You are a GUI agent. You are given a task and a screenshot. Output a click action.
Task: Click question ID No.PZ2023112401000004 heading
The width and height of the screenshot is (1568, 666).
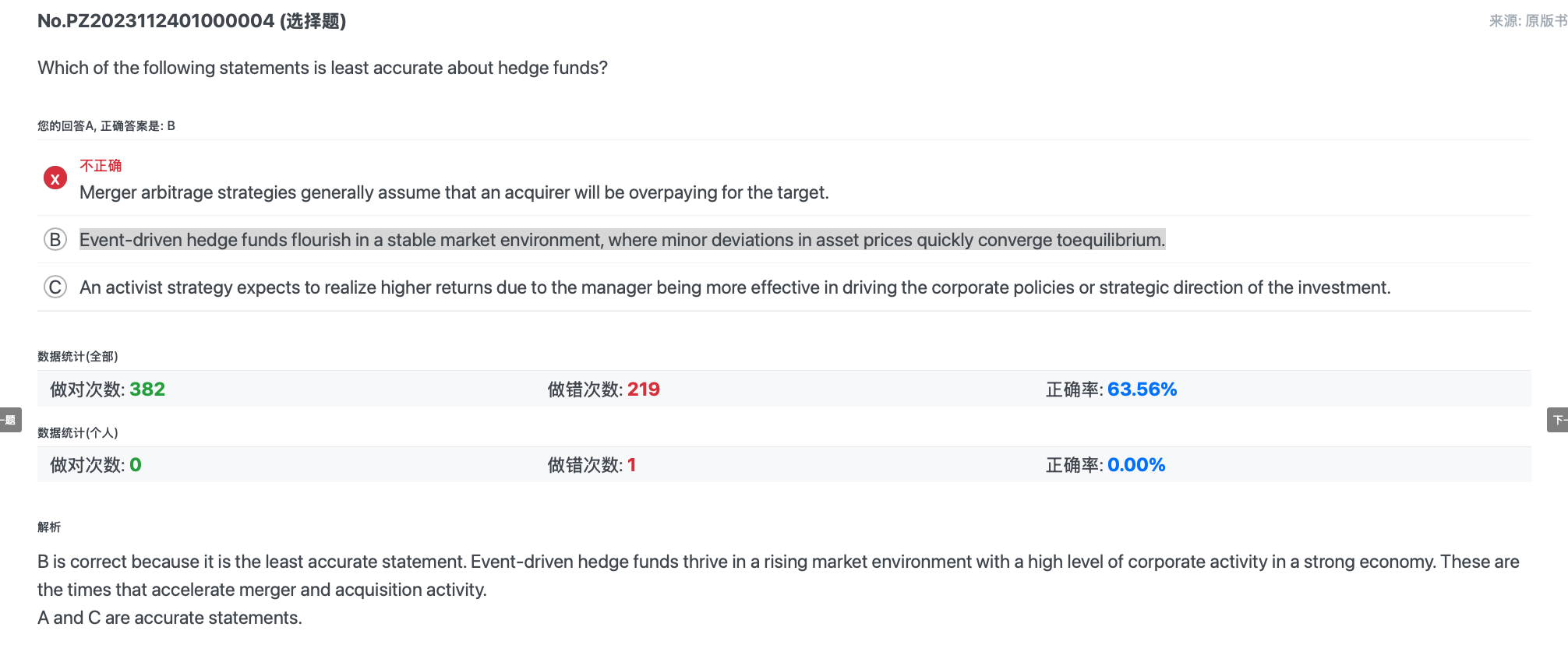[192, 21]
